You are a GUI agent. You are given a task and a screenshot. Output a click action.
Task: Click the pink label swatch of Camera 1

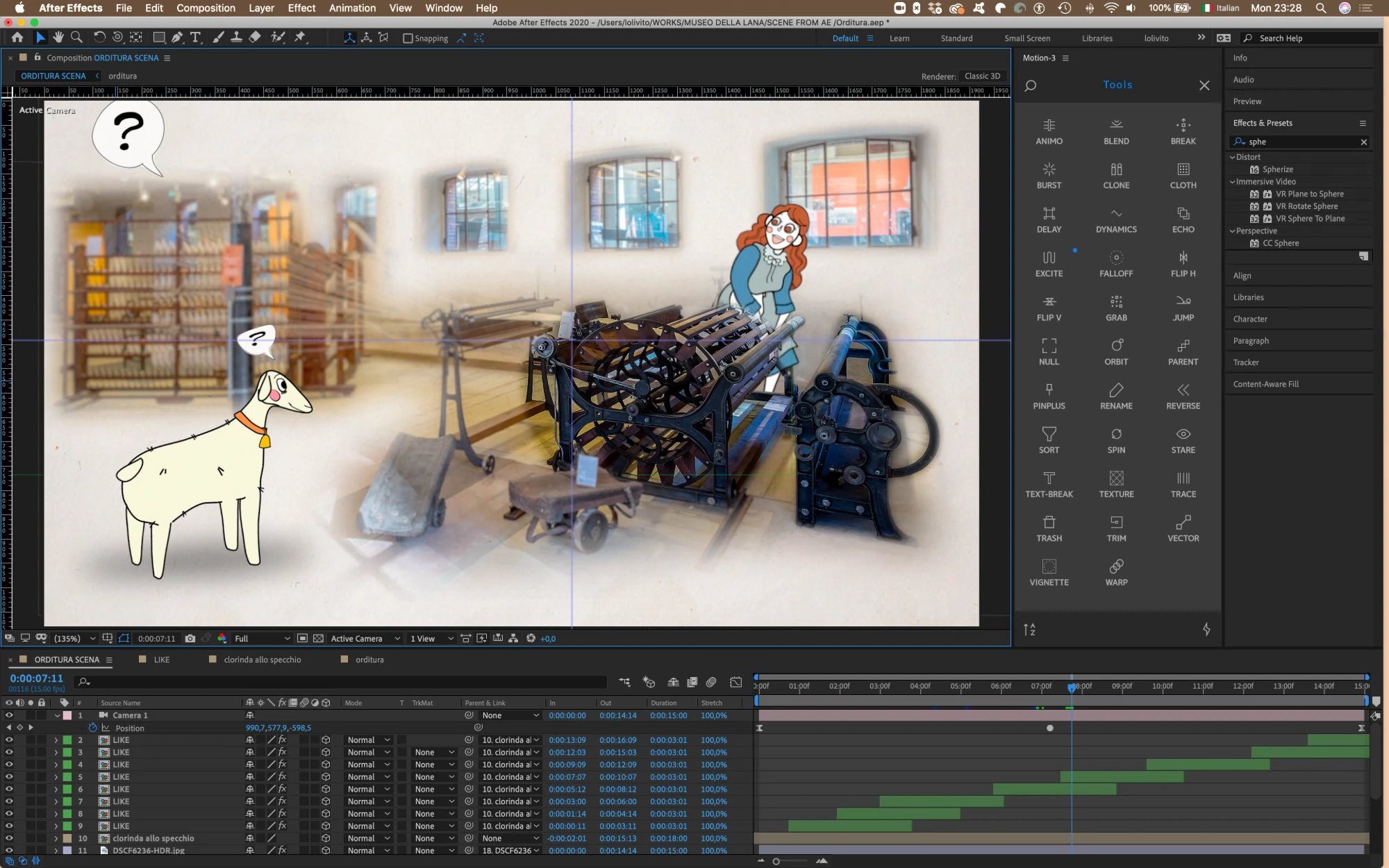coord(67,715)
